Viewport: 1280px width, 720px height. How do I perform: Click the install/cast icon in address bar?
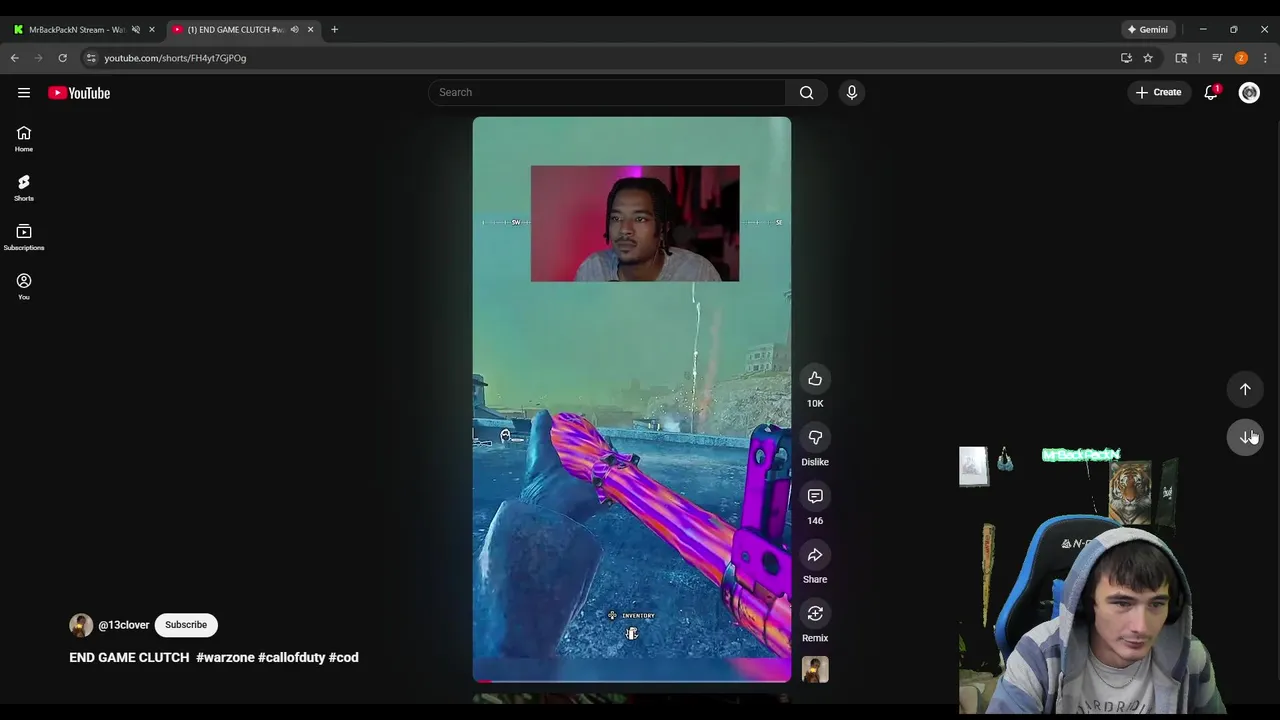pos(1126,58)
